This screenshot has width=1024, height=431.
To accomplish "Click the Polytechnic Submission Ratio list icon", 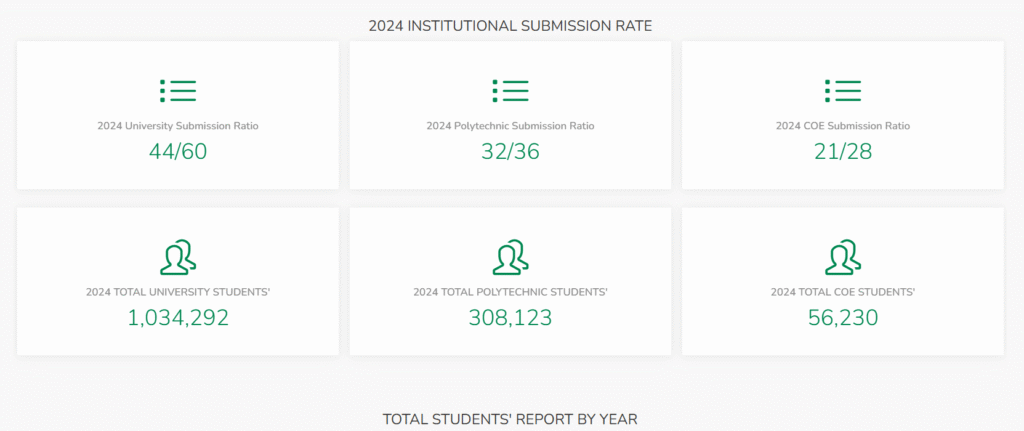I will click(510, 90).
